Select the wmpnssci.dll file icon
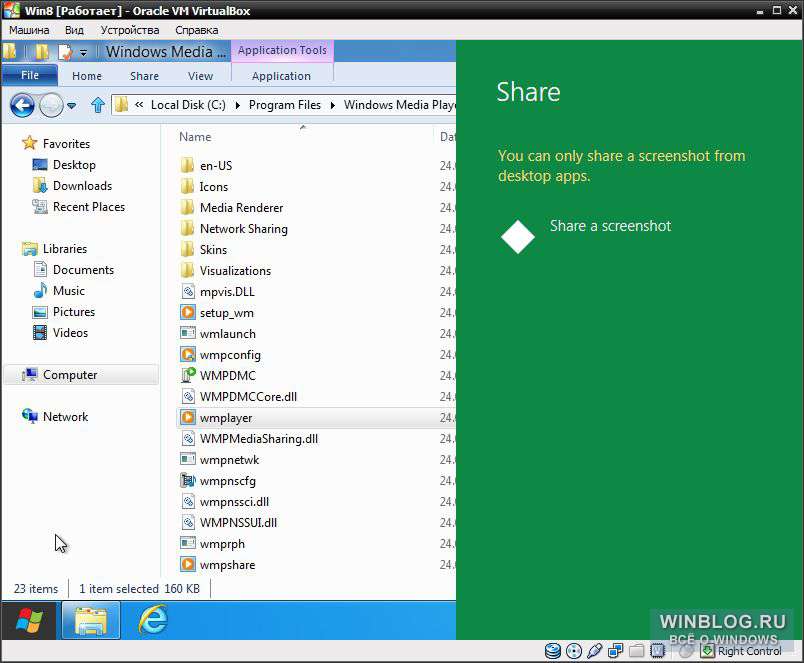The width and height of the screenshot is (804, 663). coord(188,501)
